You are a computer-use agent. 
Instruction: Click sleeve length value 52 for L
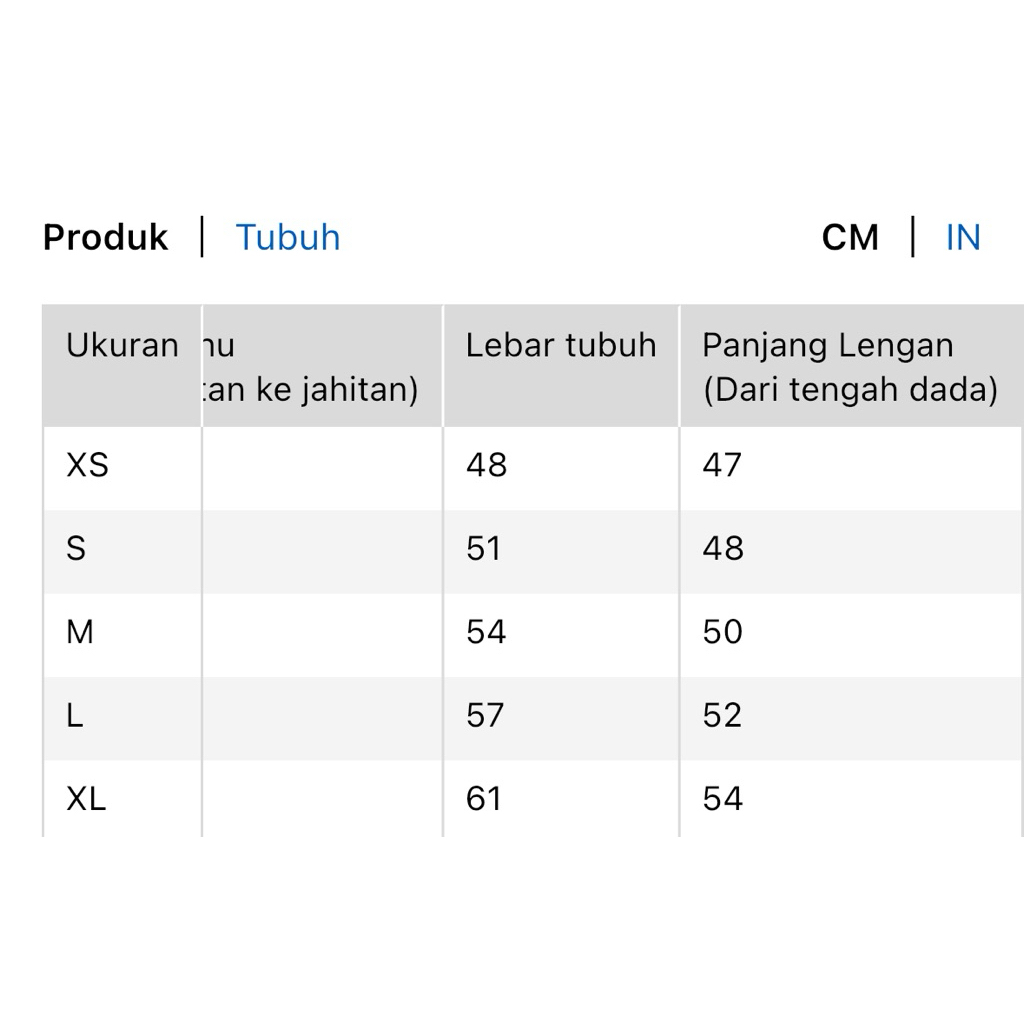[722, 715]
